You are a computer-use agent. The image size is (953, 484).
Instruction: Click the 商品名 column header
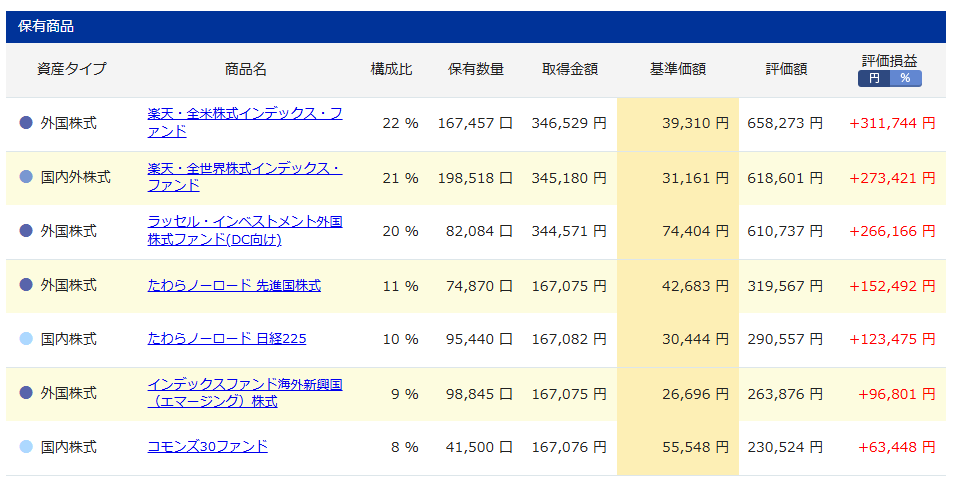[246, 69]
